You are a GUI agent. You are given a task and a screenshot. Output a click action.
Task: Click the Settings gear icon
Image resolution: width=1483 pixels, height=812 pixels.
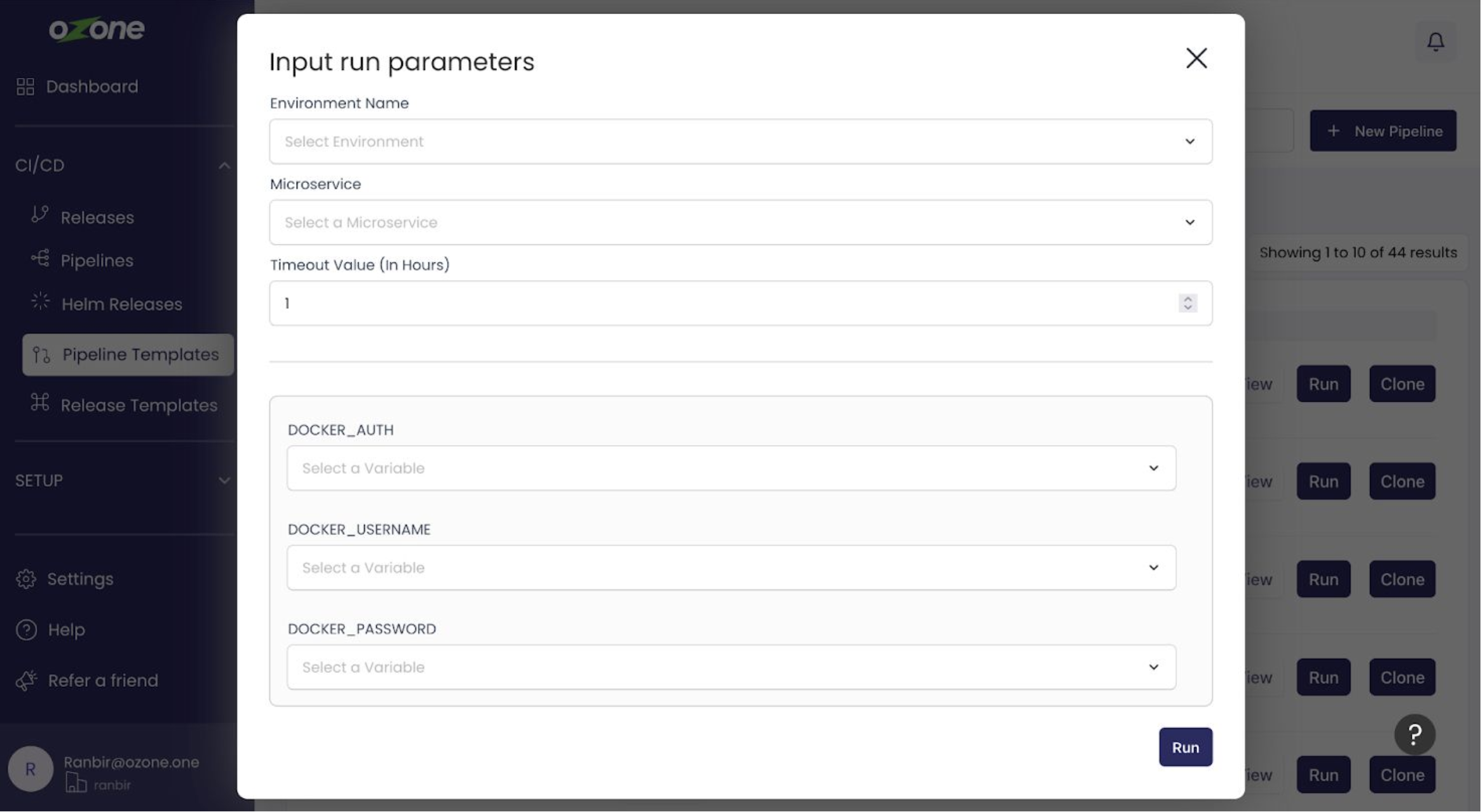tap(26, 580)
